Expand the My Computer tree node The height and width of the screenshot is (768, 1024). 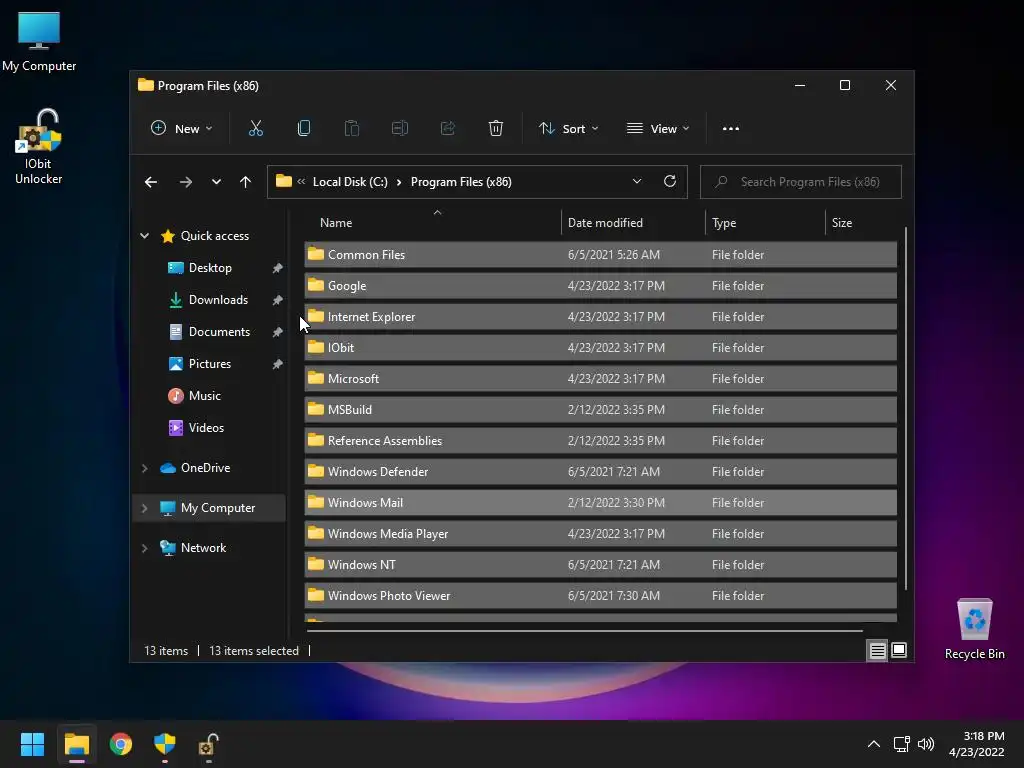[x=144, y=508]
